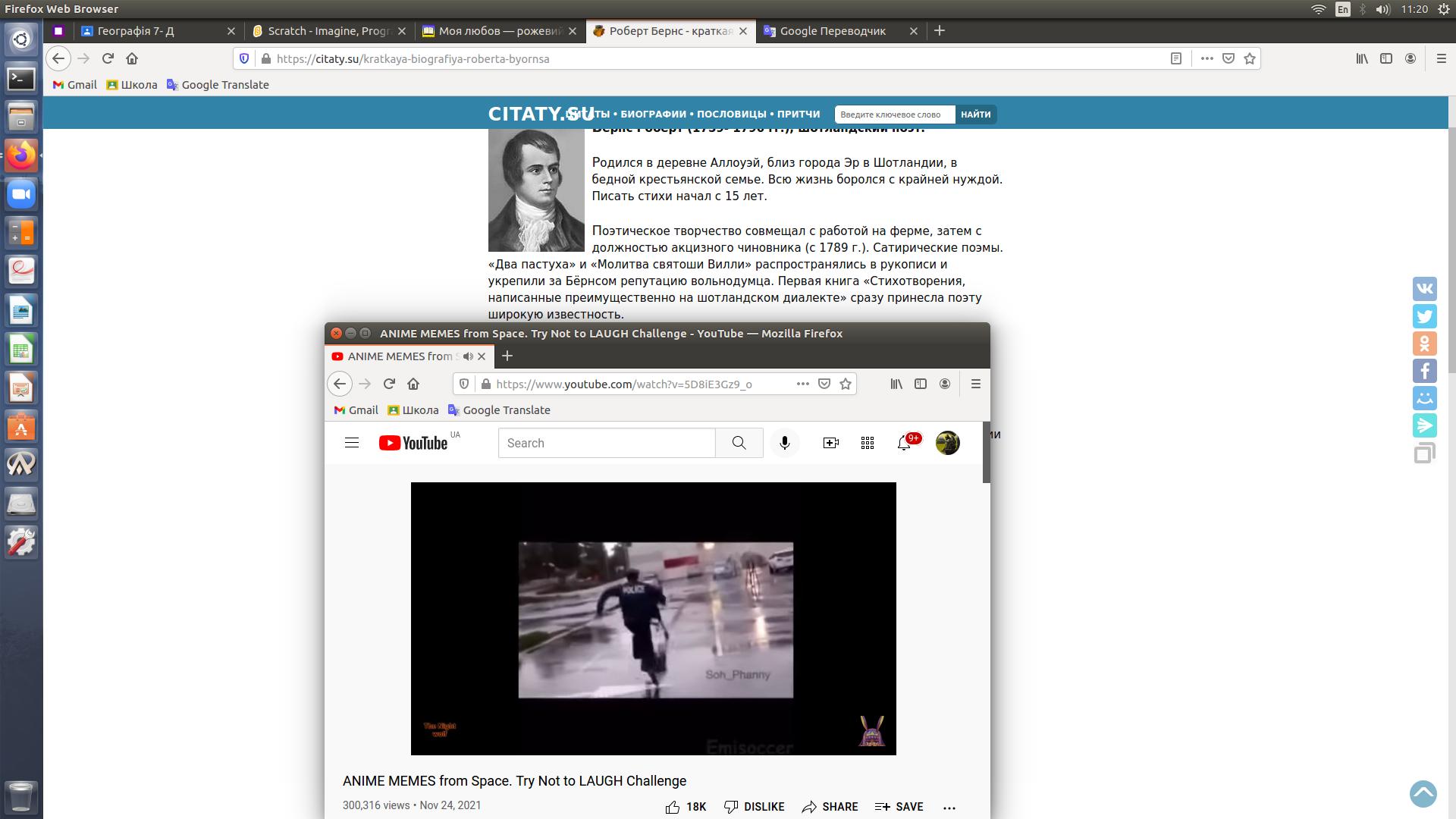
Task: Mute the playing YouTube tab audio
Action: click(x=468, y=356)
